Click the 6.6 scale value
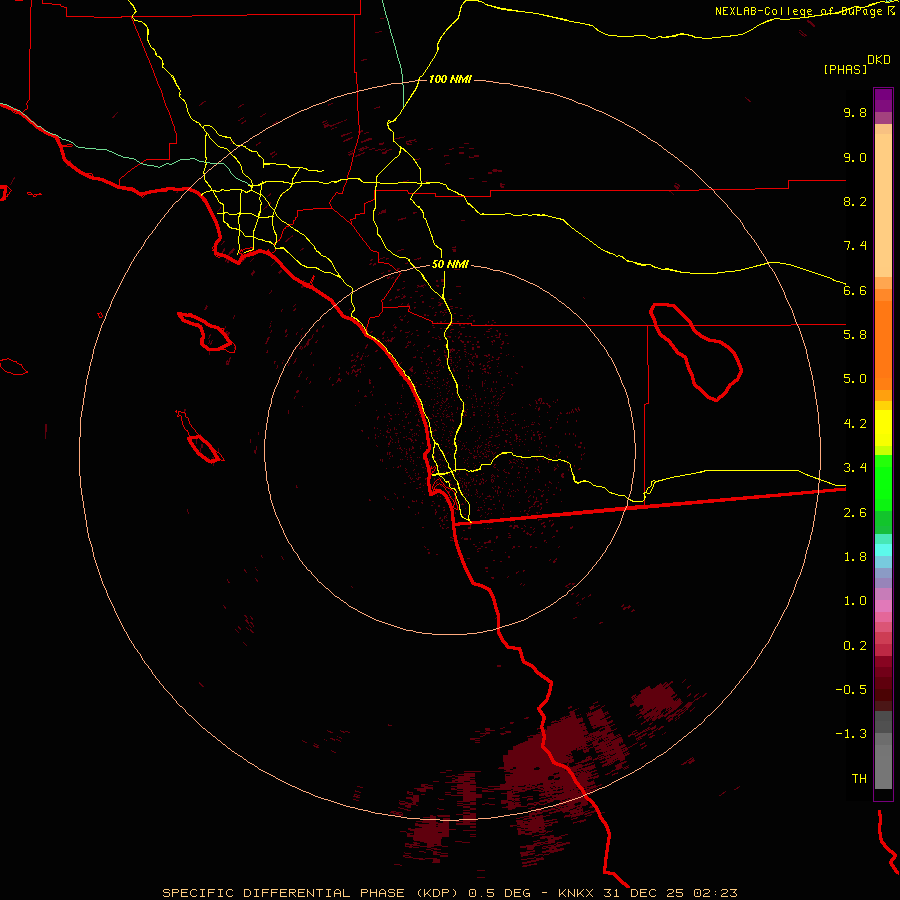900x900 pixels. point(855,290)
